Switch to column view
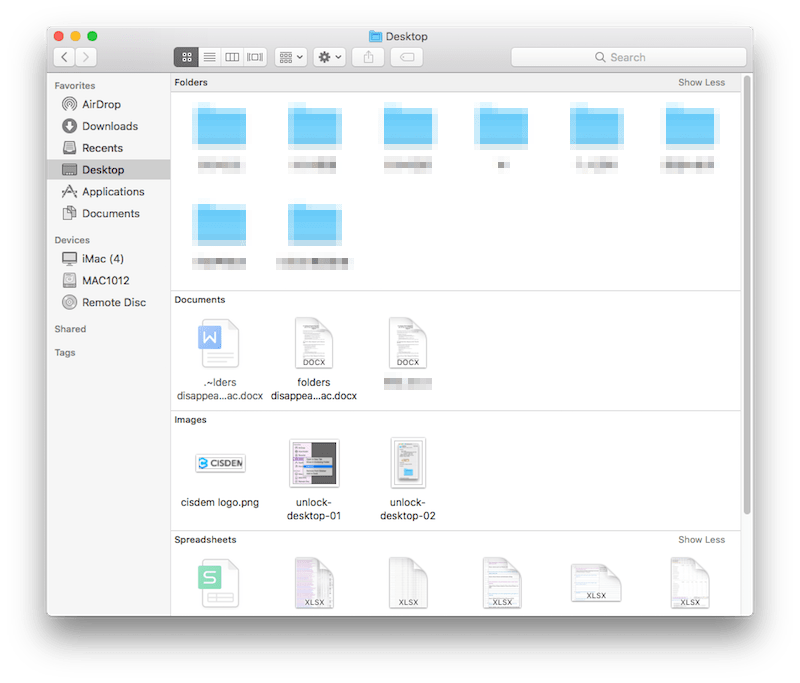The image size is (800, 683). pyautogui.click(x=231, y=57)
